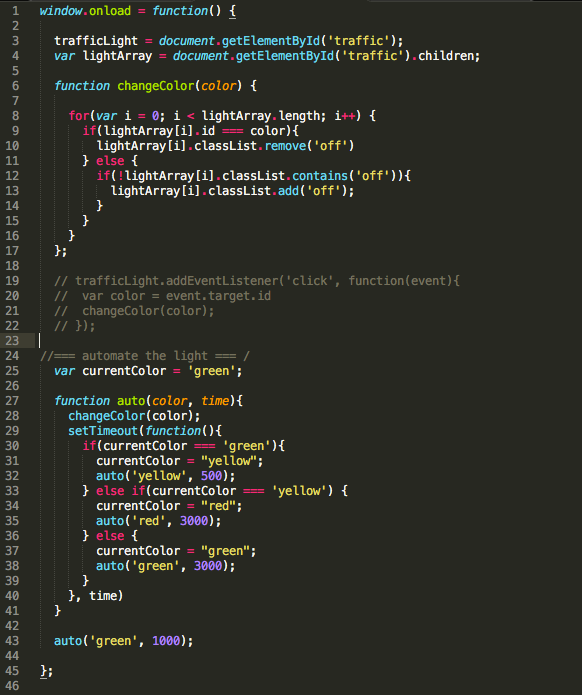
Task: Click 'length' property on line 8
Action: (299, 116)
